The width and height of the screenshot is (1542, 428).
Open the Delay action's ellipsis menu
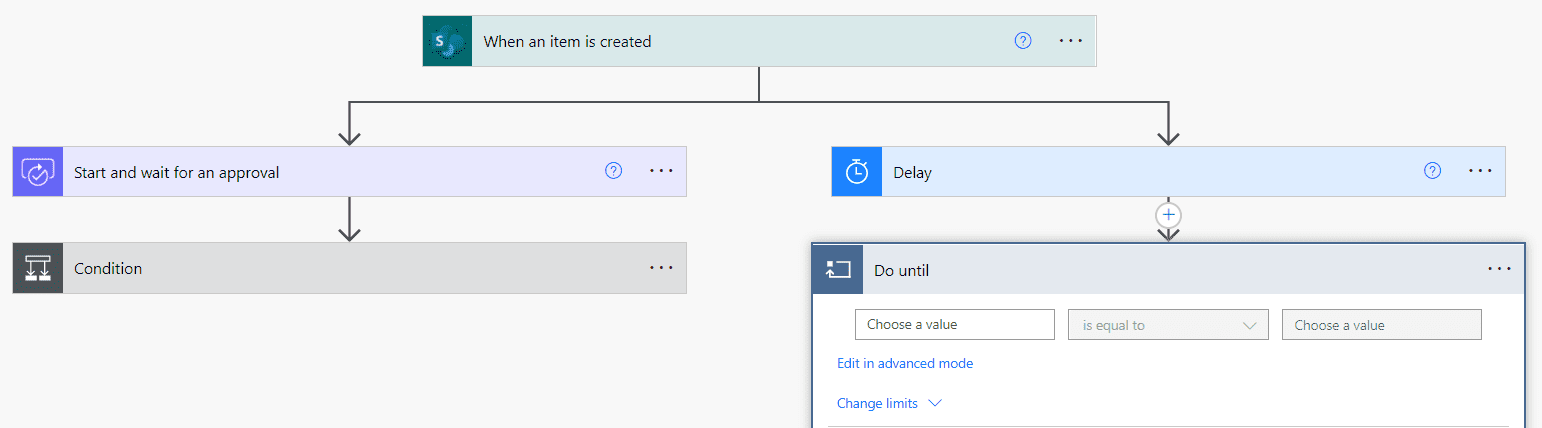tap(1481, 171)
